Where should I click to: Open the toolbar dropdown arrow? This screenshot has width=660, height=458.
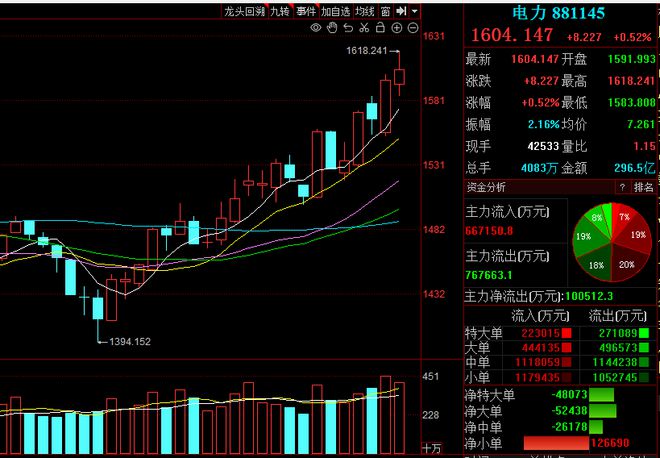click(414, 11)
